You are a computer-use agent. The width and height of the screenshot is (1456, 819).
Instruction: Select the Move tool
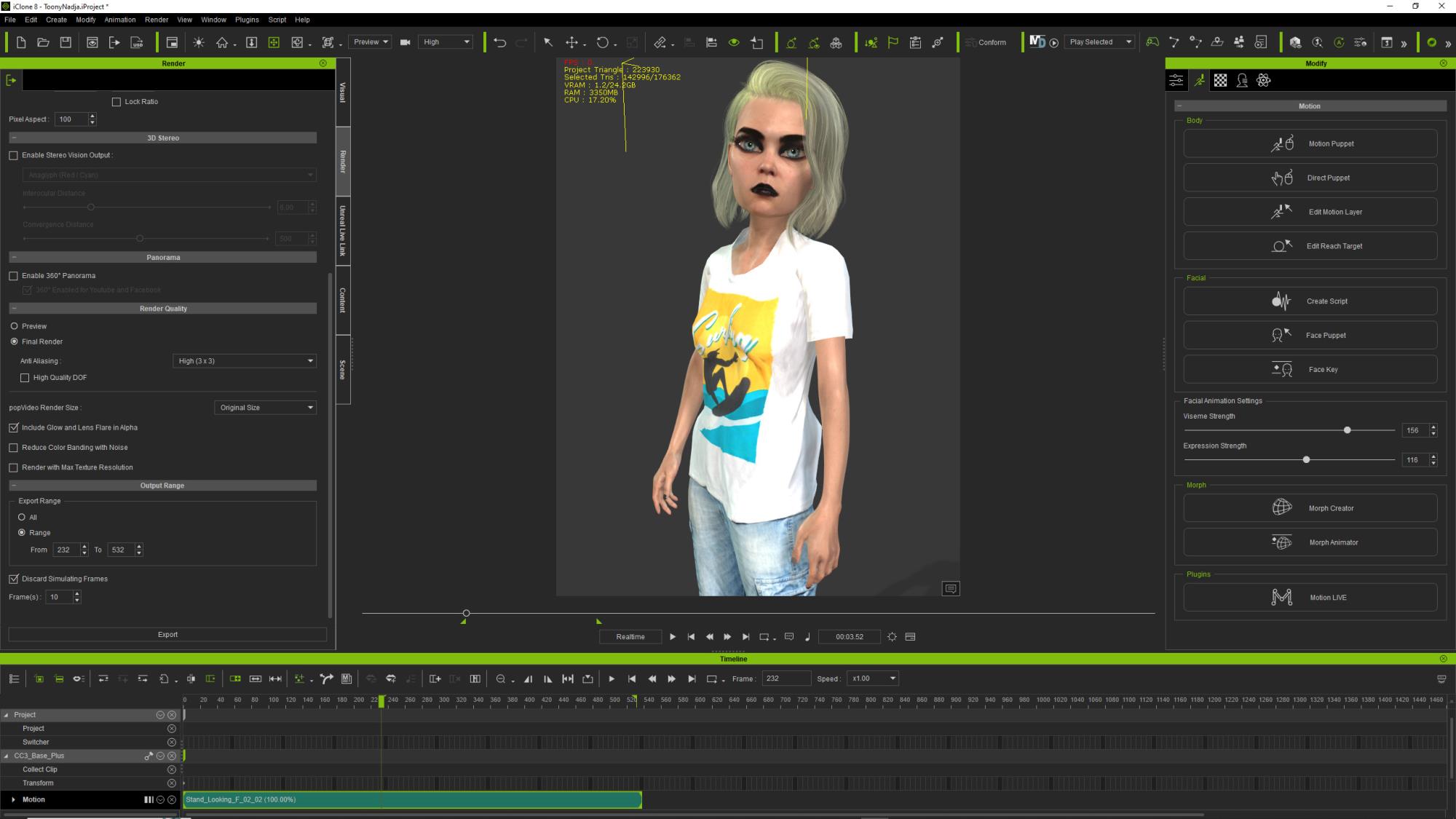[571, 42]
